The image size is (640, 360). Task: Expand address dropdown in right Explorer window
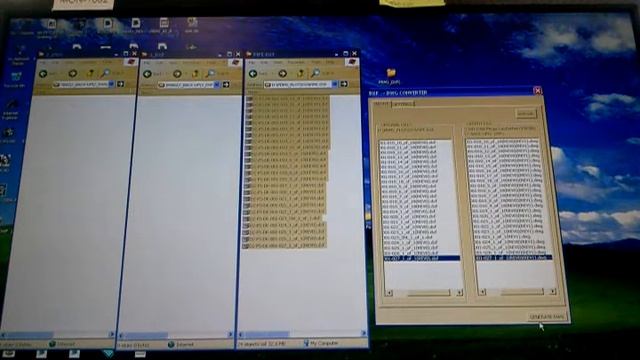tap(335, 84)
